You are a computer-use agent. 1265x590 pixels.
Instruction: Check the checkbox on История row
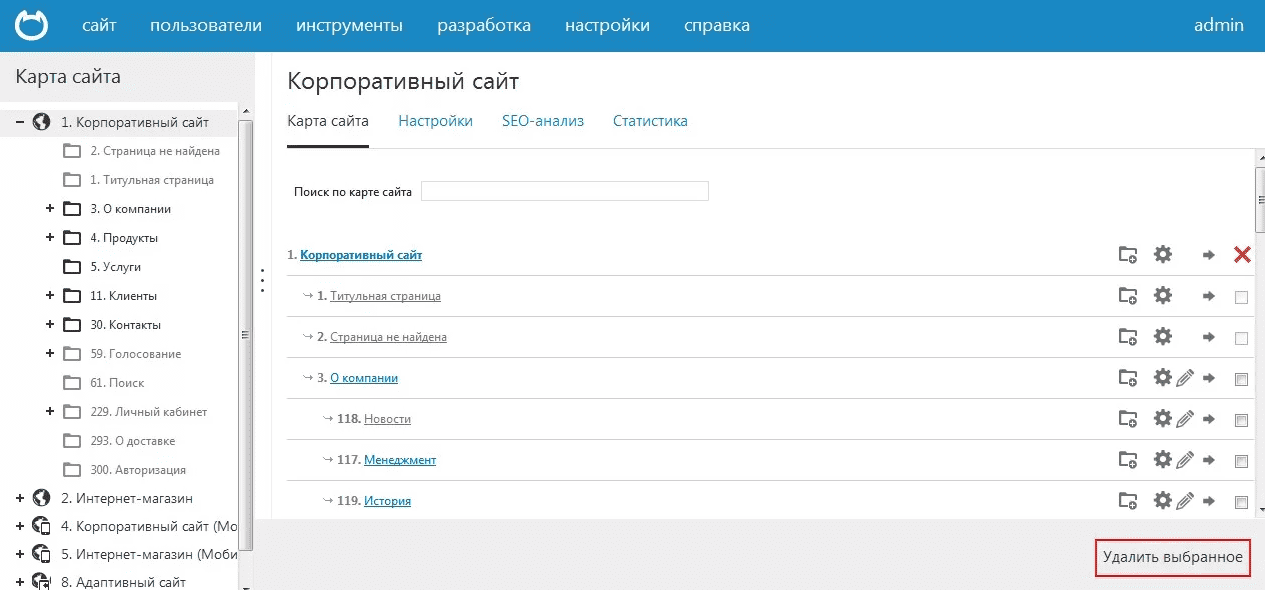pyautogui.click(x=1241, y=500)
